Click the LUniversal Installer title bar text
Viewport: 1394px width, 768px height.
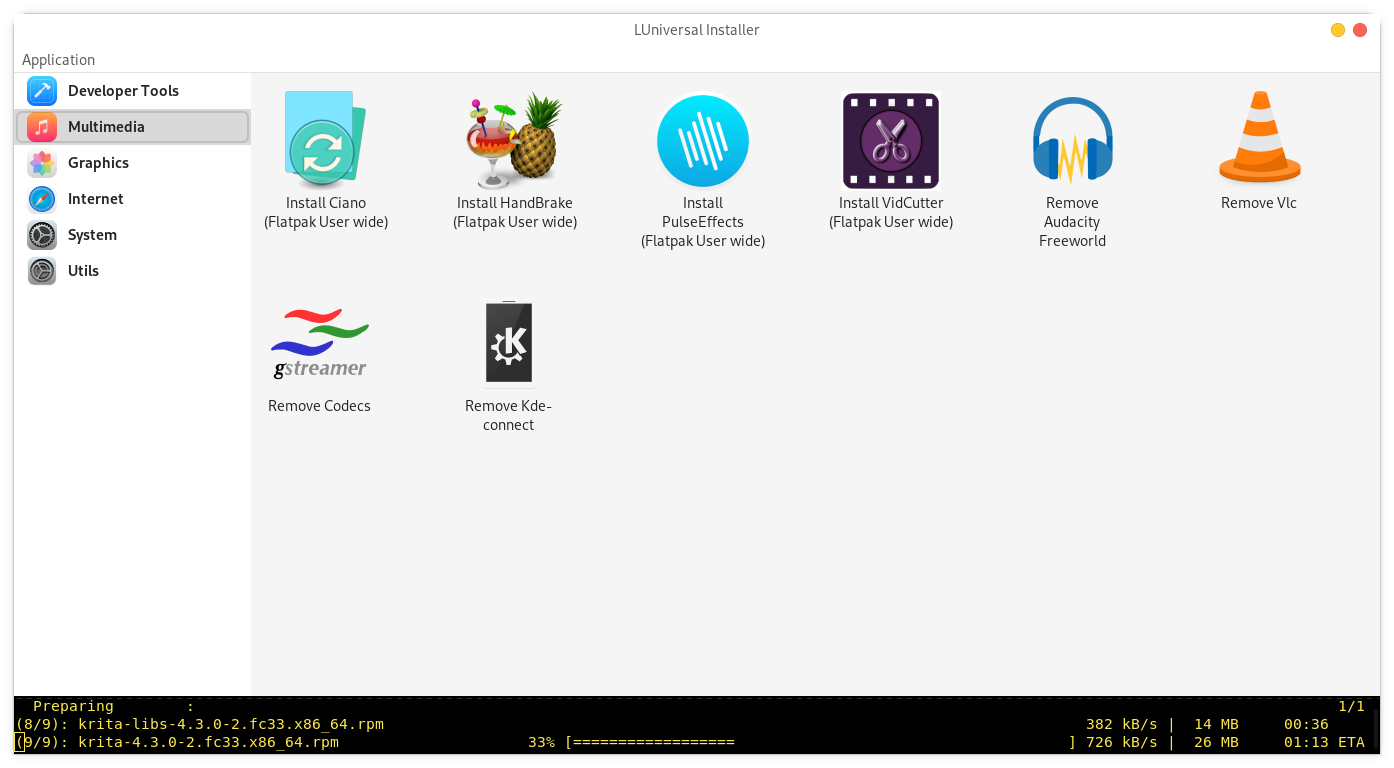[697, 30]
